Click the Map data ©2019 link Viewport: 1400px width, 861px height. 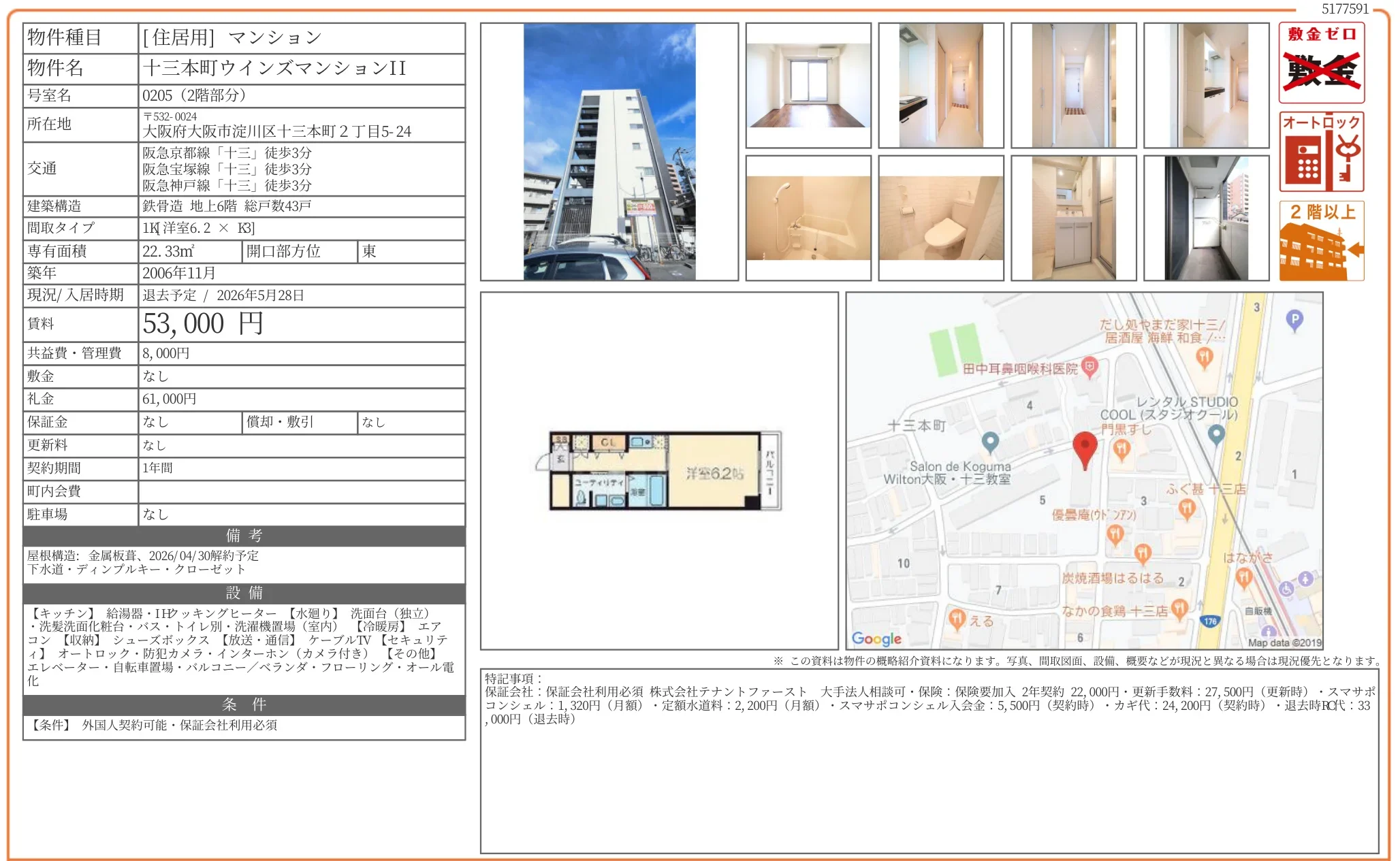[1284, 643]
